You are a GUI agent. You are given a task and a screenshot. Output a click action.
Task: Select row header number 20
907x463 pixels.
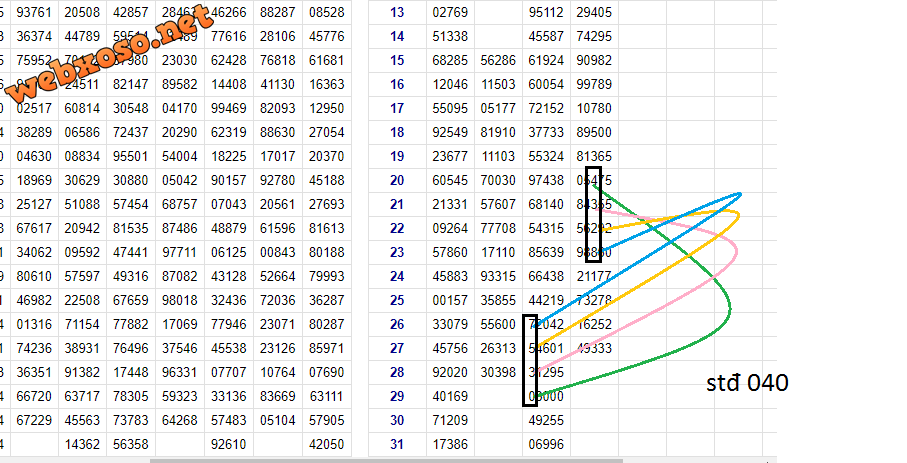coord(396,180)
